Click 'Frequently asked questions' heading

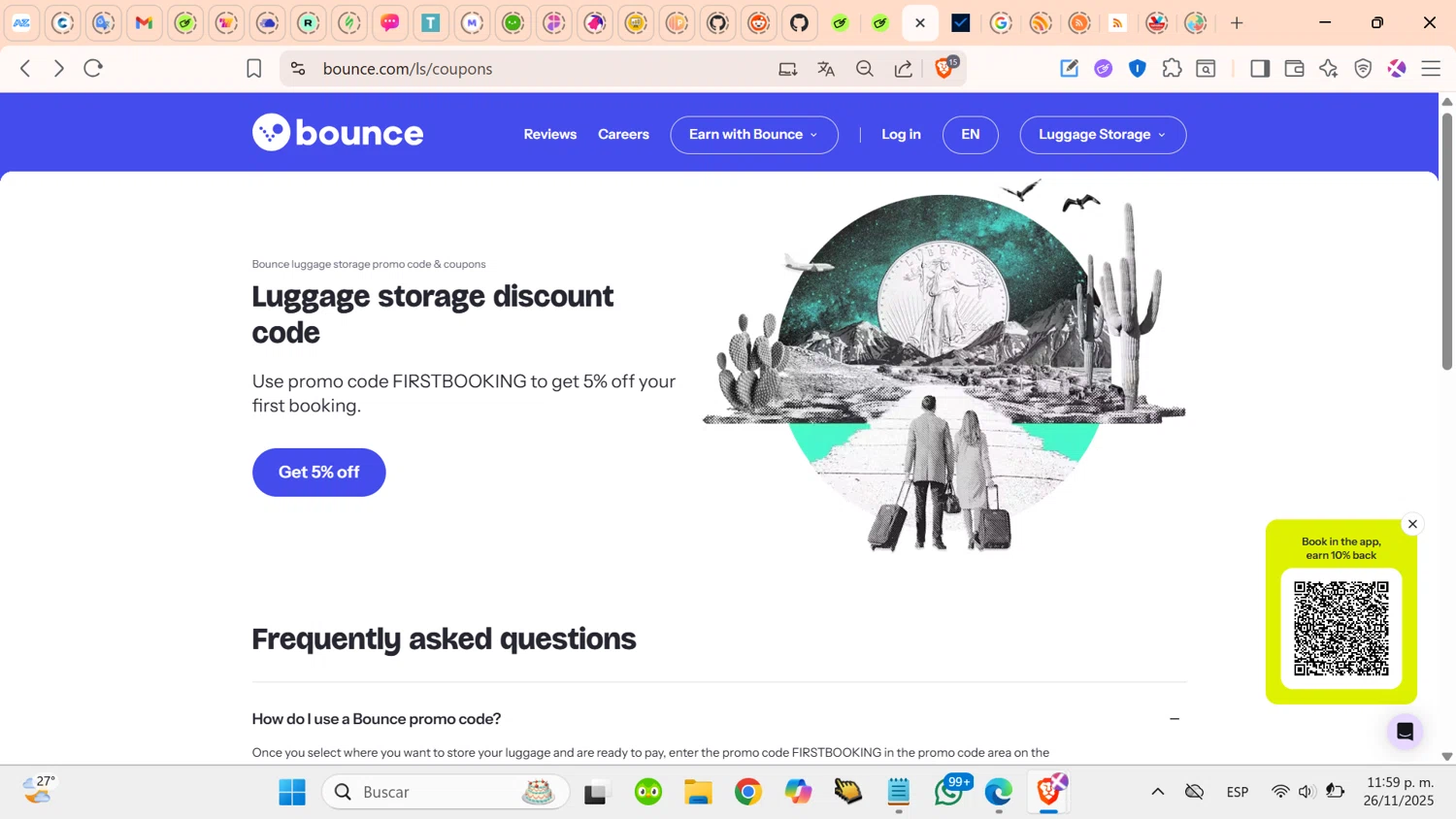pos(444,639)
